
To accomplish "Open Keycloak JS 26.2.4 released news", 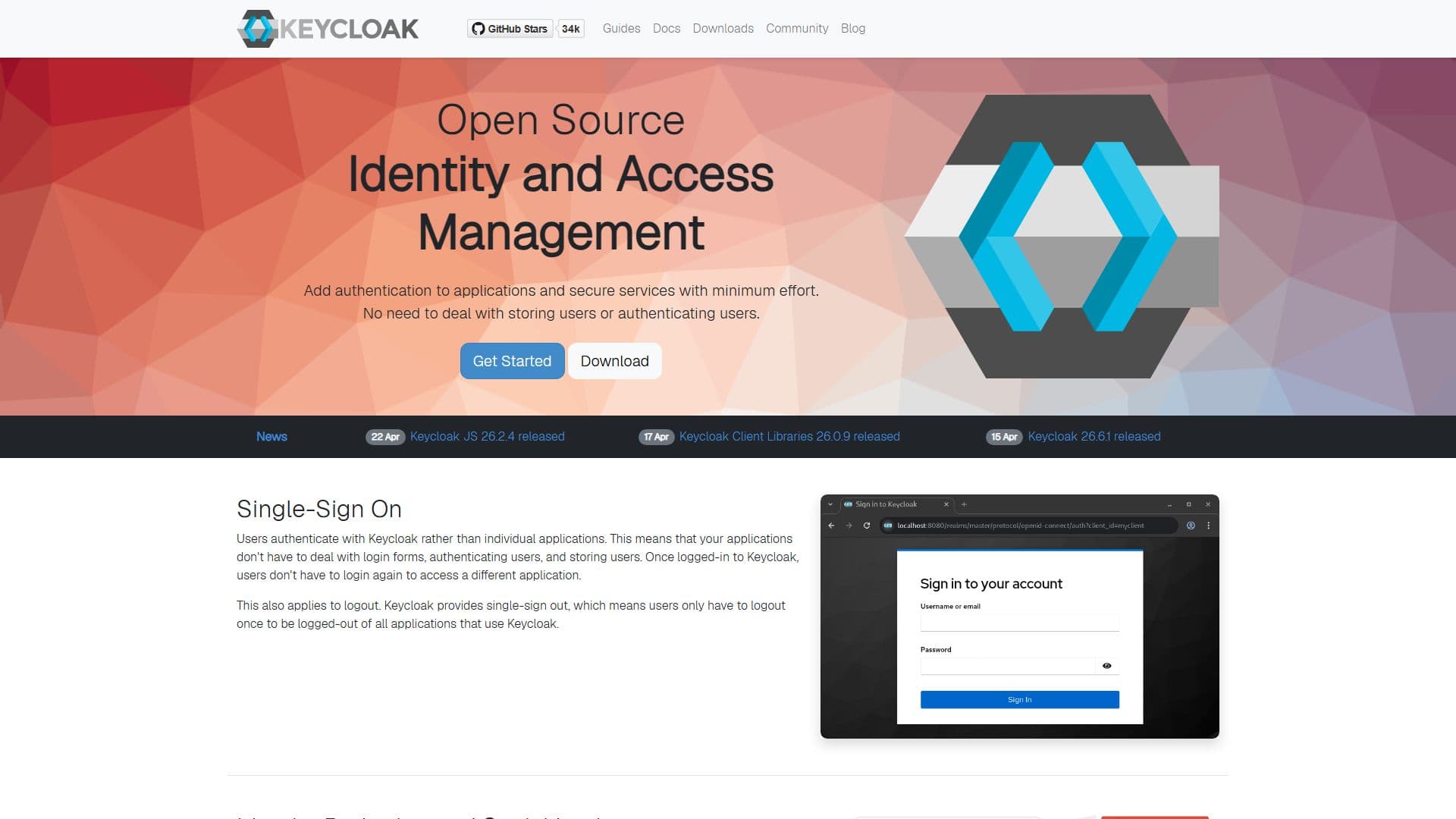I will 487,436.
